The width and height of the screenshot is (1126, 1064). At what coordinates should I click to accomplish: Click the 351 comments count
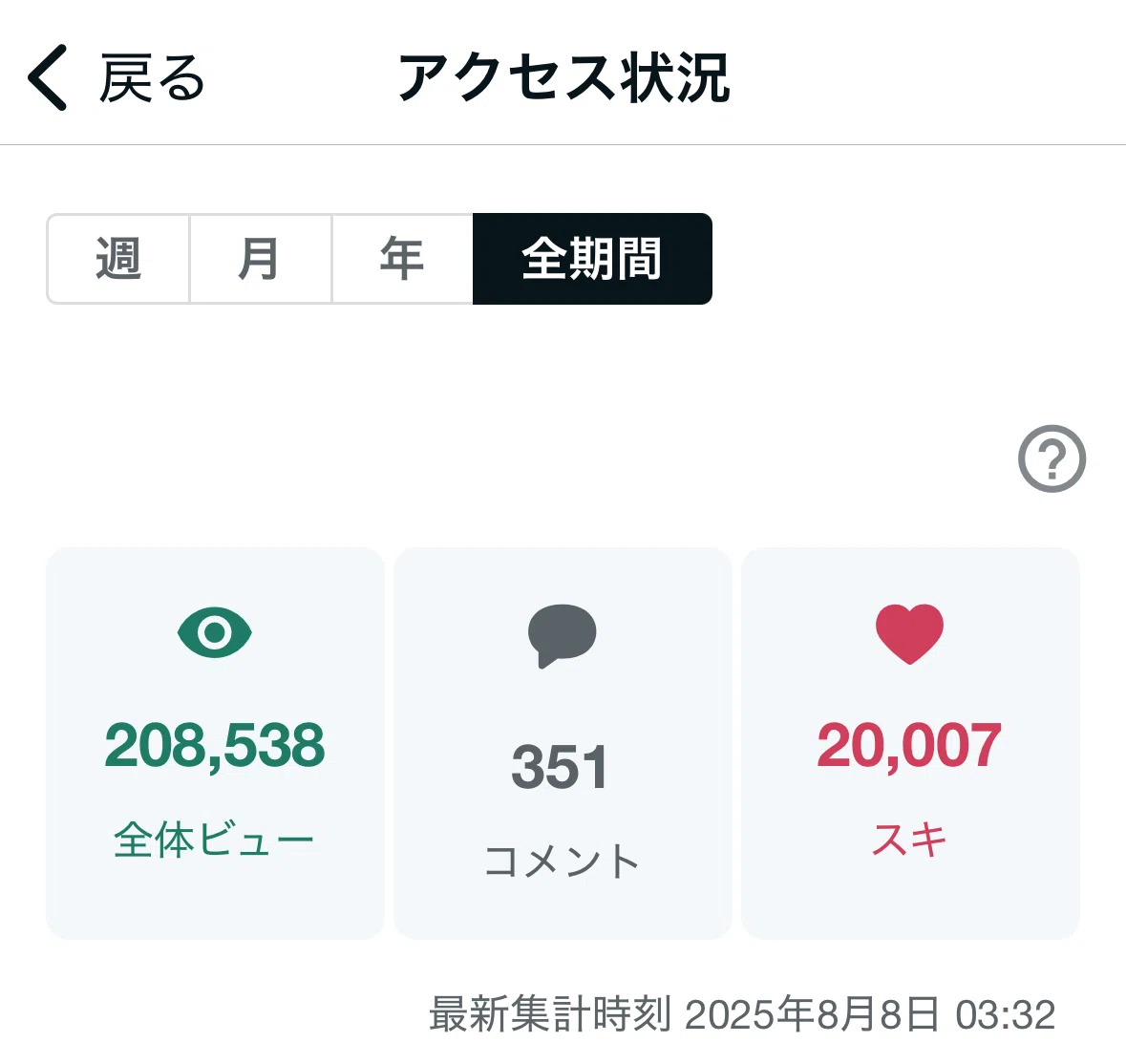[x=560, y=767]
